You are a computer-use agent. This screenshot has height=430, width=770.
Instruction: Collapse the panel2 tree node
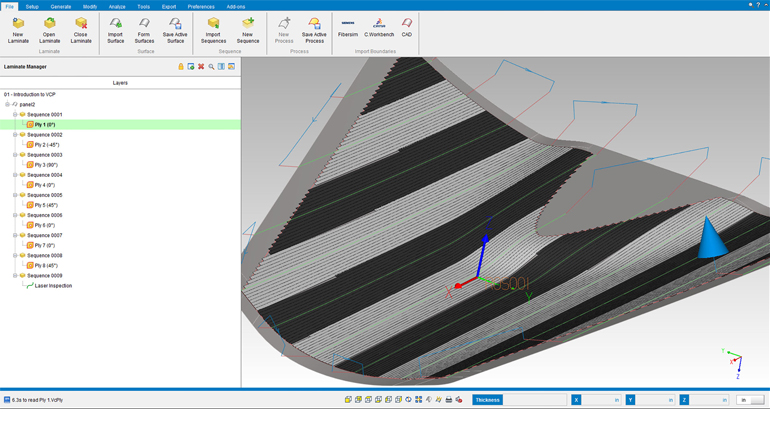pos(7,104)
